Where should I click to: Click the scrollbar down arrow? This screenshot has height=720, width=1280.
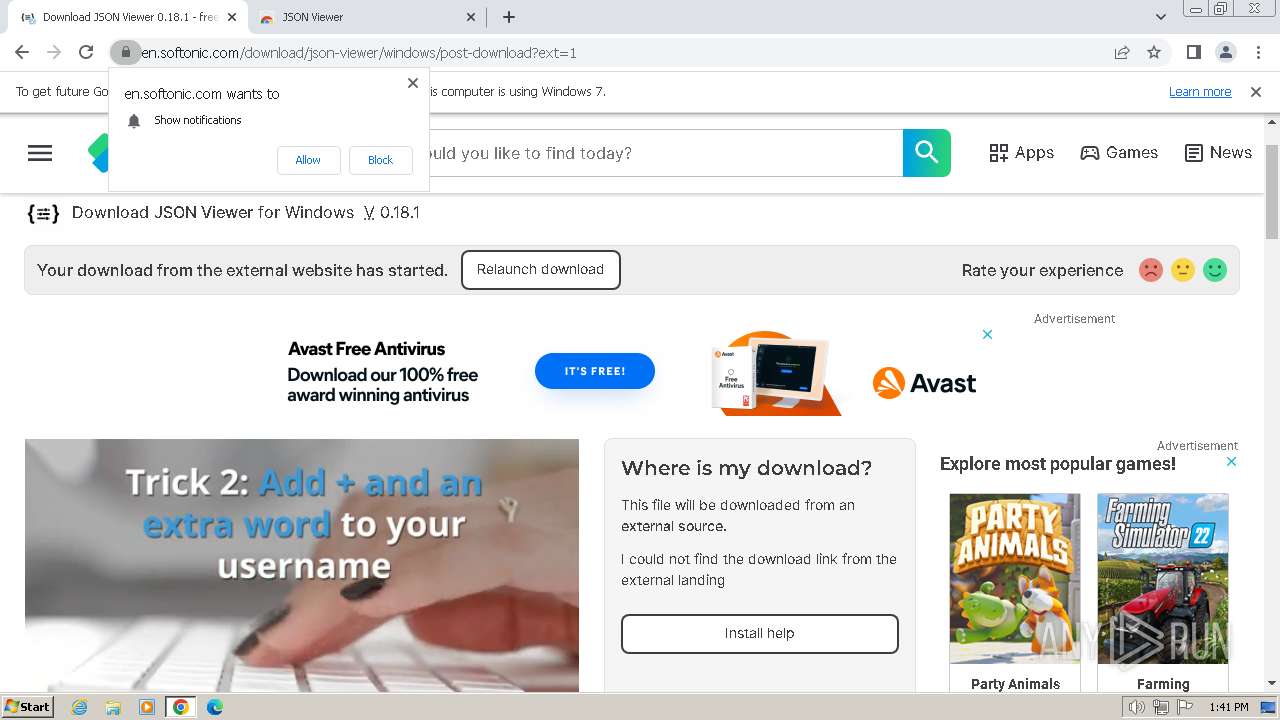pyautogui.click(x=1272, y=684)
